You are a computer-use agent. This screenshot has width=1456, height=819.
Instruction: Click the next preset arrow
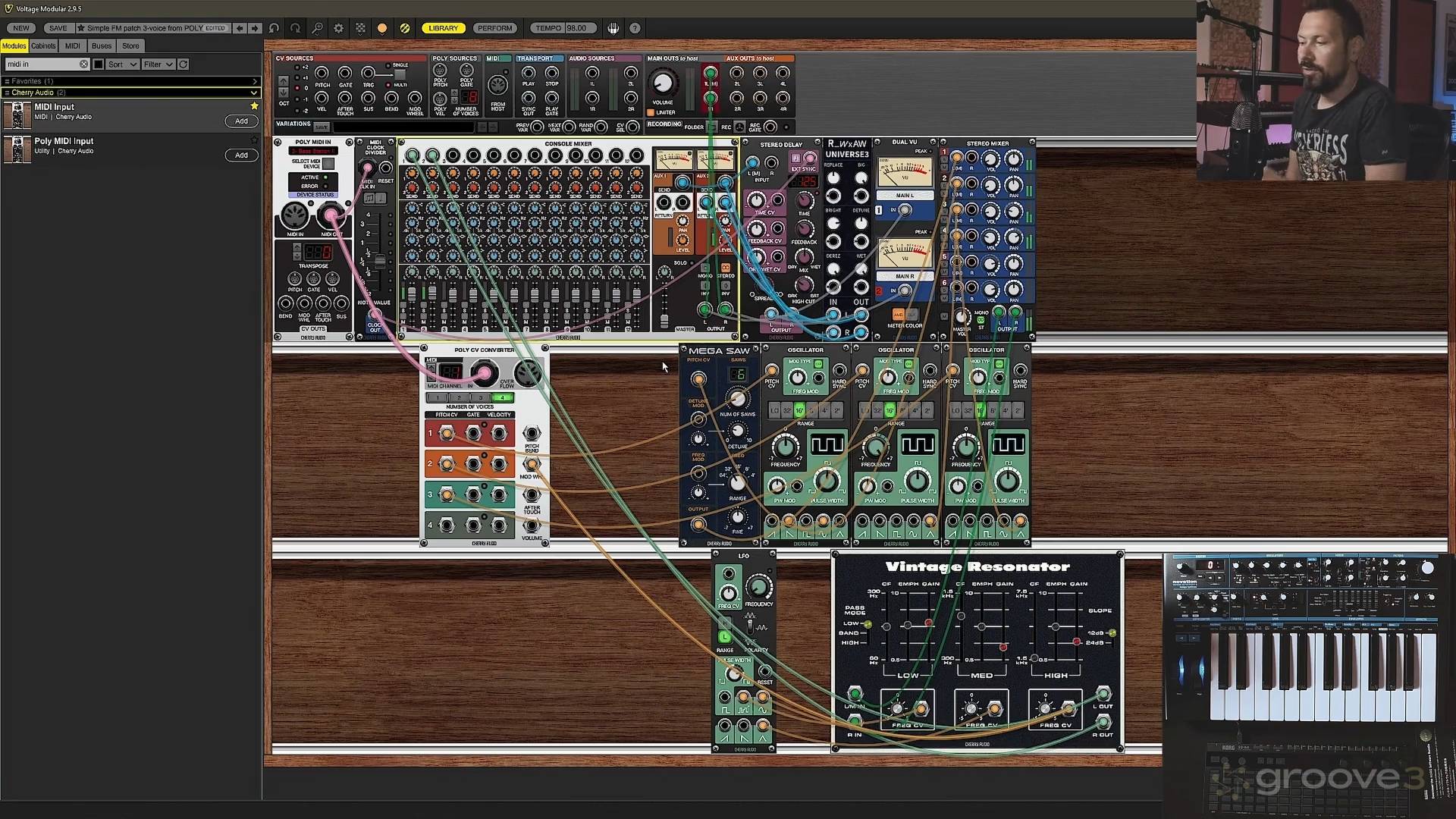point(255,28)
